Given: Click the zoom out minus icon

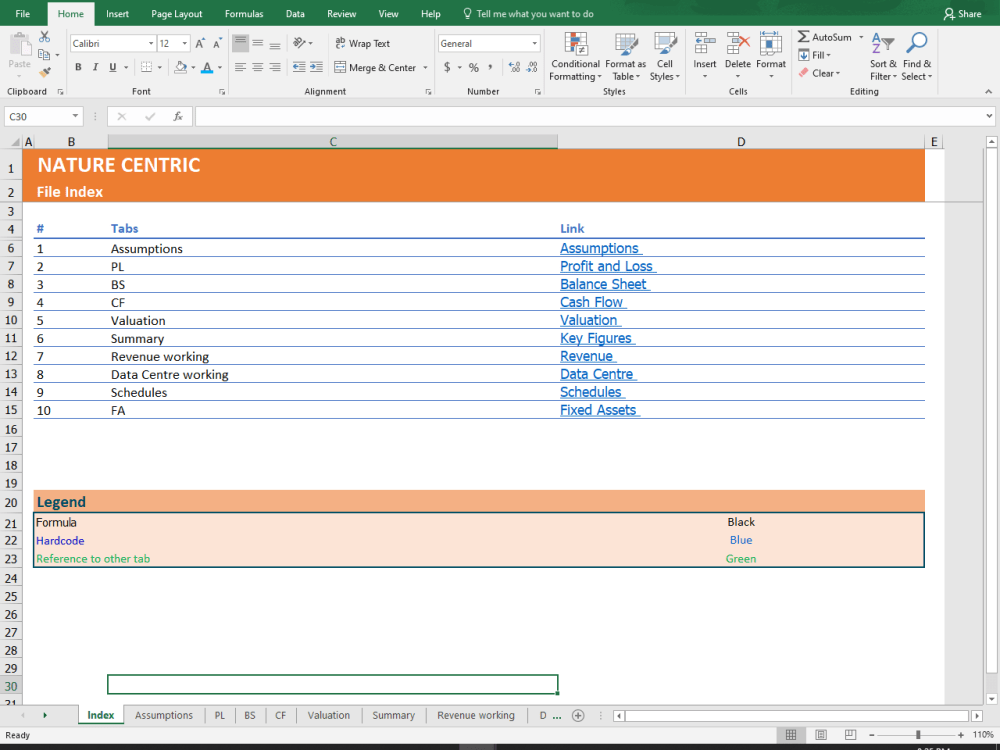Looking at the screenshot, I should coord(872,735).
